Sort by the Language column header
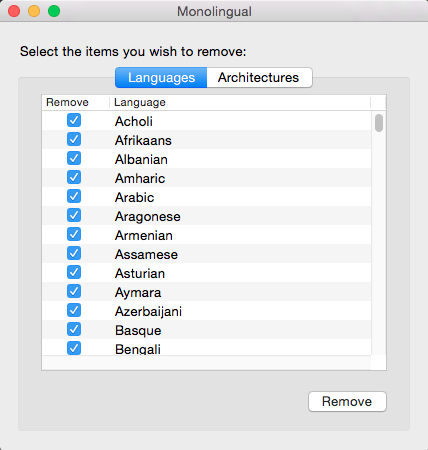Screen dimensions: 428x450 (240, 102)
